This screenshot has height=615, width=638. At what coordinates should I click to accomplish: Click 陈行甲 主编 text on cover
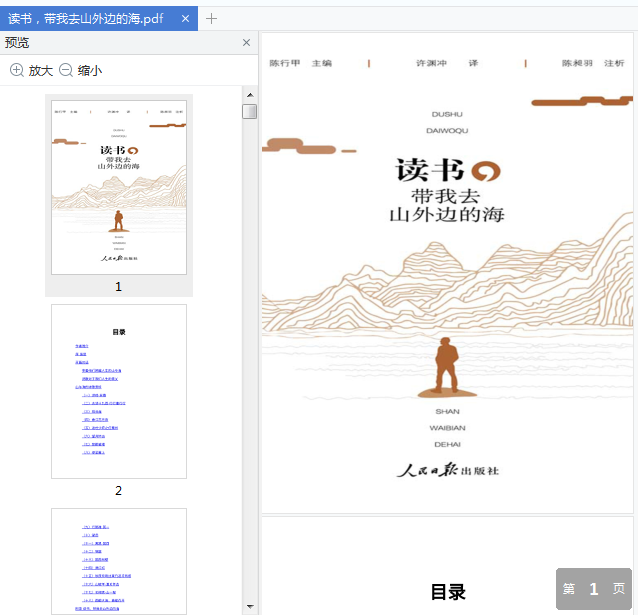point(301,63)
